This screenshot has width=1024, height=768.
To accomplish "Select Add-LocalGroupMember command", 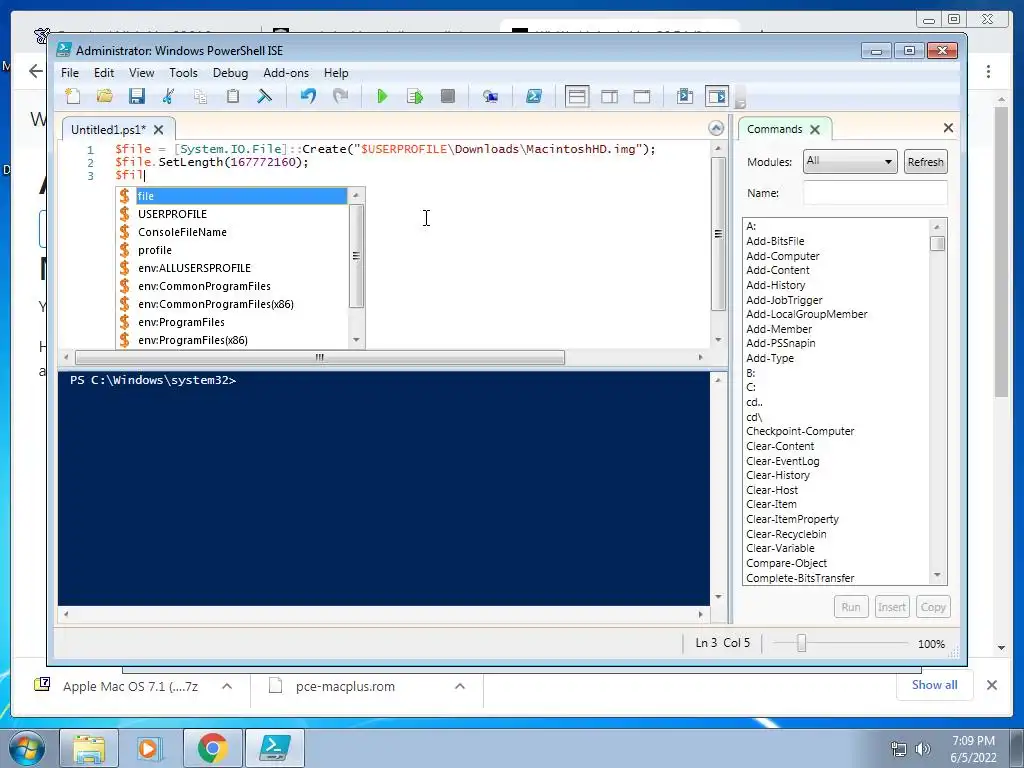I will (807, 314).
